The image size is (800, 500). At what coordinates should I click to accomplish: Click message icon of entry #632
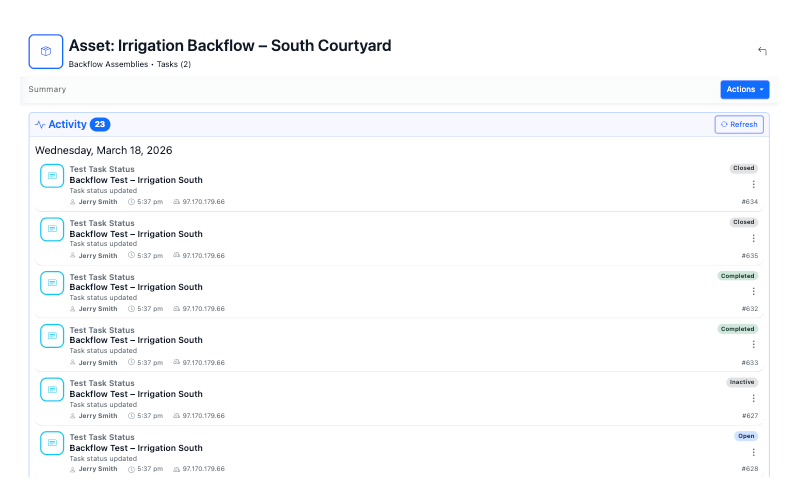click(x=52, y=283)
